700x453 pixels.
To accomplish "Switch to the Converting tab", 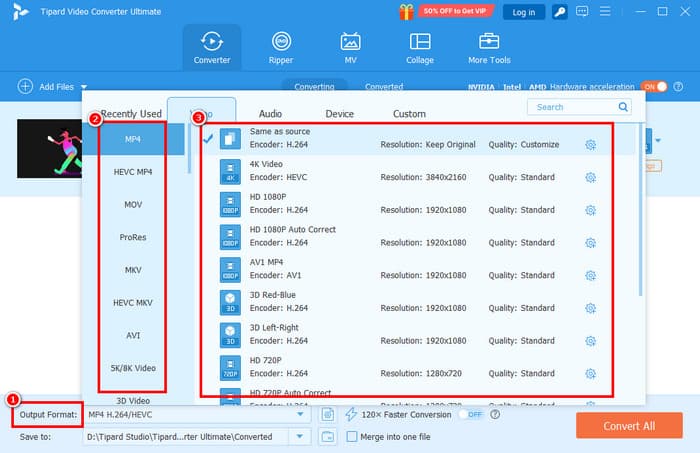I will (x=314, y=86).
